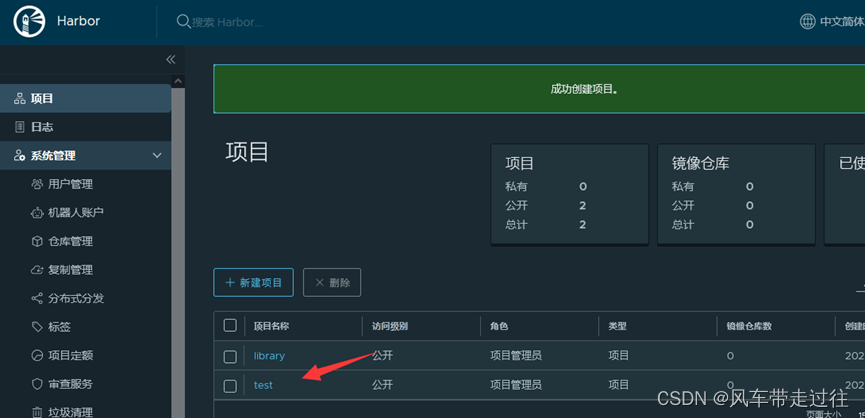Click the Harbor lighthouse logo
The height and width of the screenshot is (418, 865).
point(29,22)
